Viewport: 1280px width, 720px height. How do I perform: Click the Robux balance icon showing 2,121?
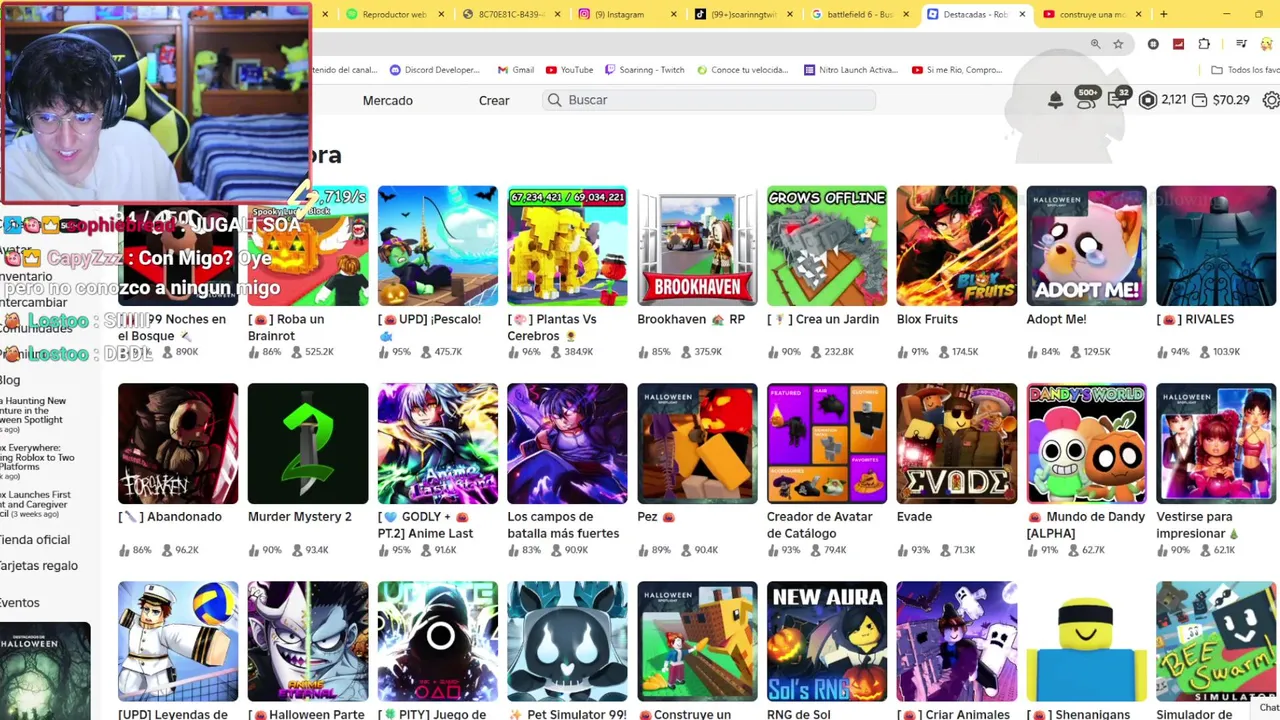tap(1148, 100)
